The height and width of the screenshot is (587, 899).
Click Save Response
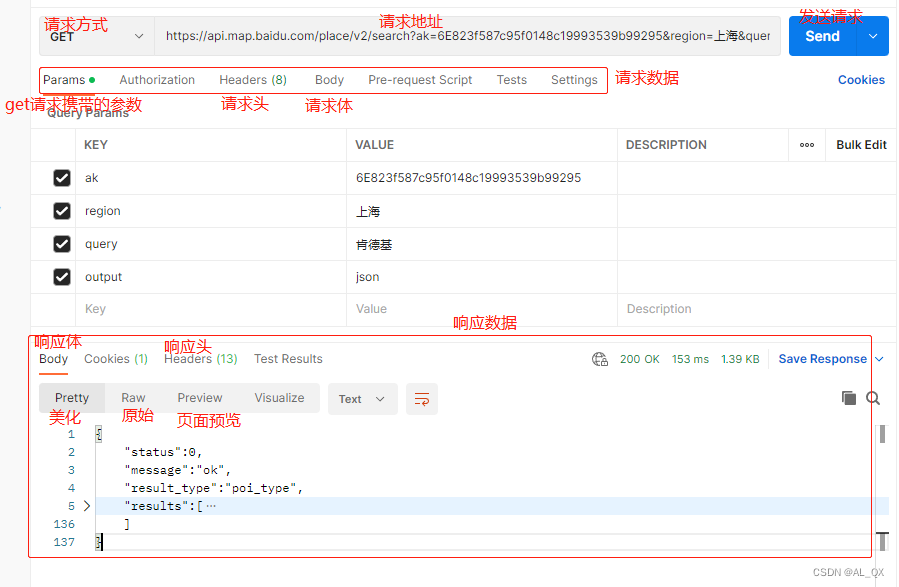tap(822, 359)
